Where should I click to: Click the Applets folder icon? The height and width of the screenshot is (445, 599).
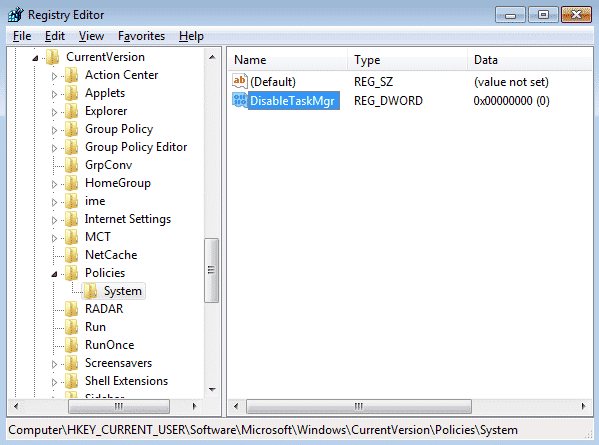pos(71,93)
